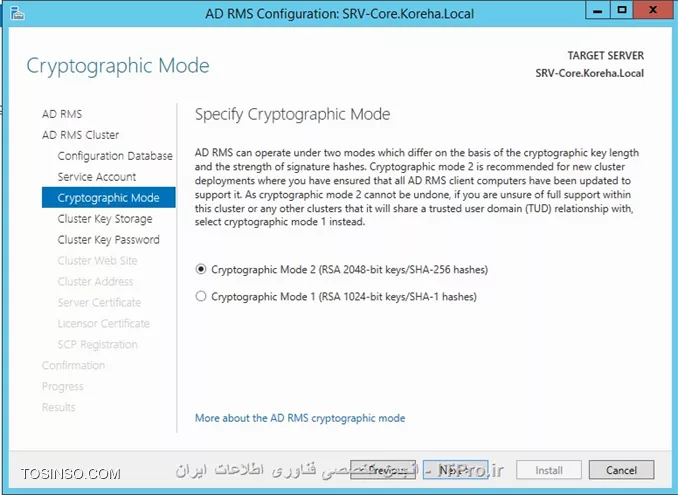Close the AD RMS Configuration window
The height and width of the screenshot is (495, 678).
[x=653, y=10]
